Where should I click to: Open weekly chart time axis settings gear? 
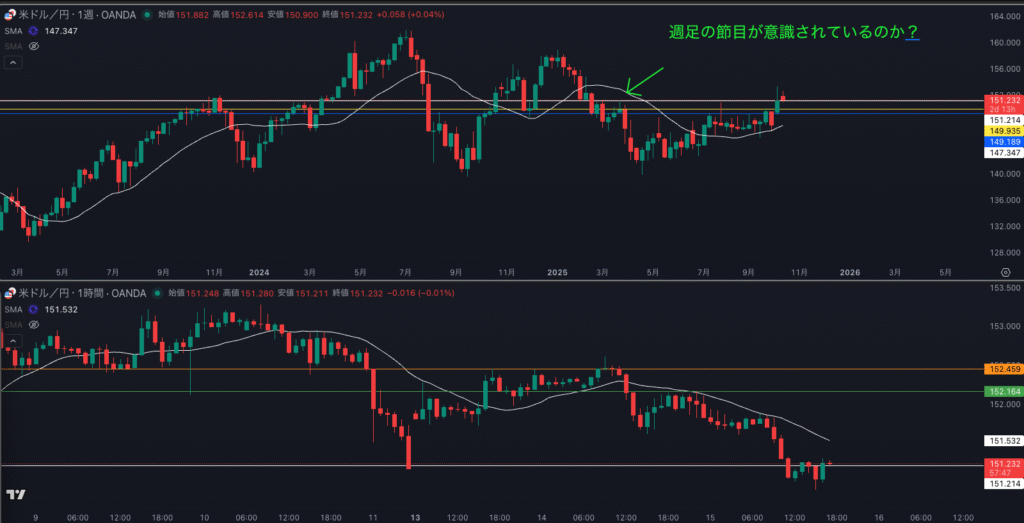coord(1004,272)
